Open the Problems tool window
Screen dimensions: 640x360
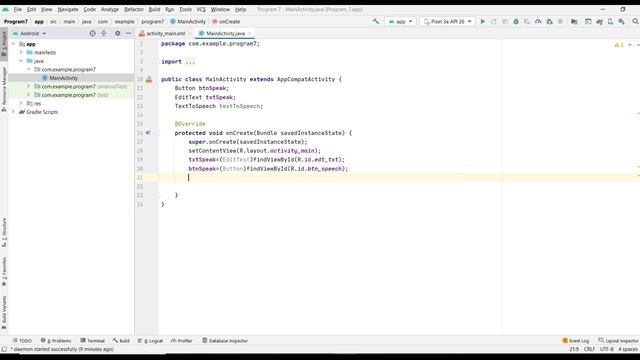[x=56, y=340]
